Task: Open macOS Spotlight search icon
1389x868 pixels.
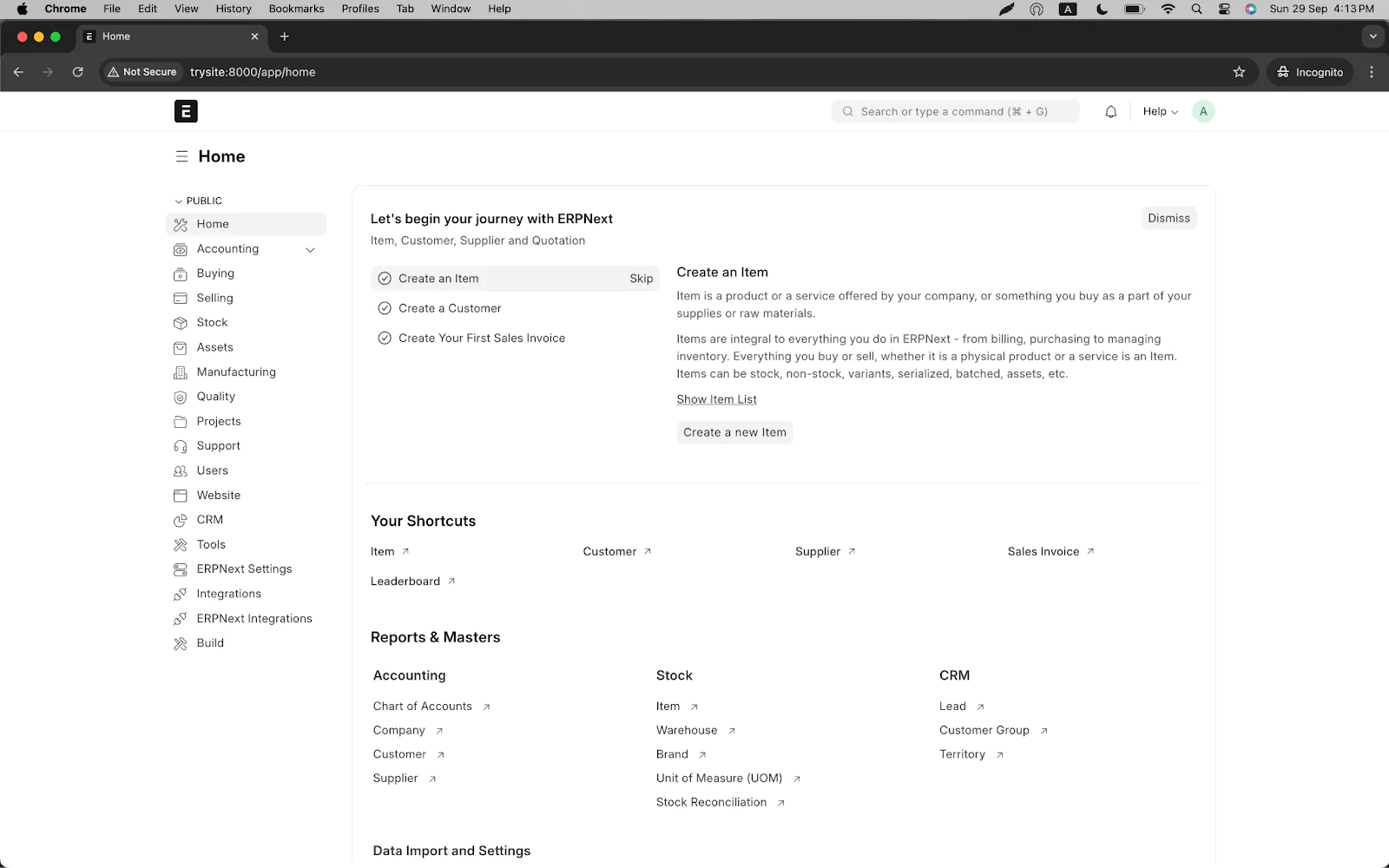Action: pyautogui.click(x=1196, y=9)
